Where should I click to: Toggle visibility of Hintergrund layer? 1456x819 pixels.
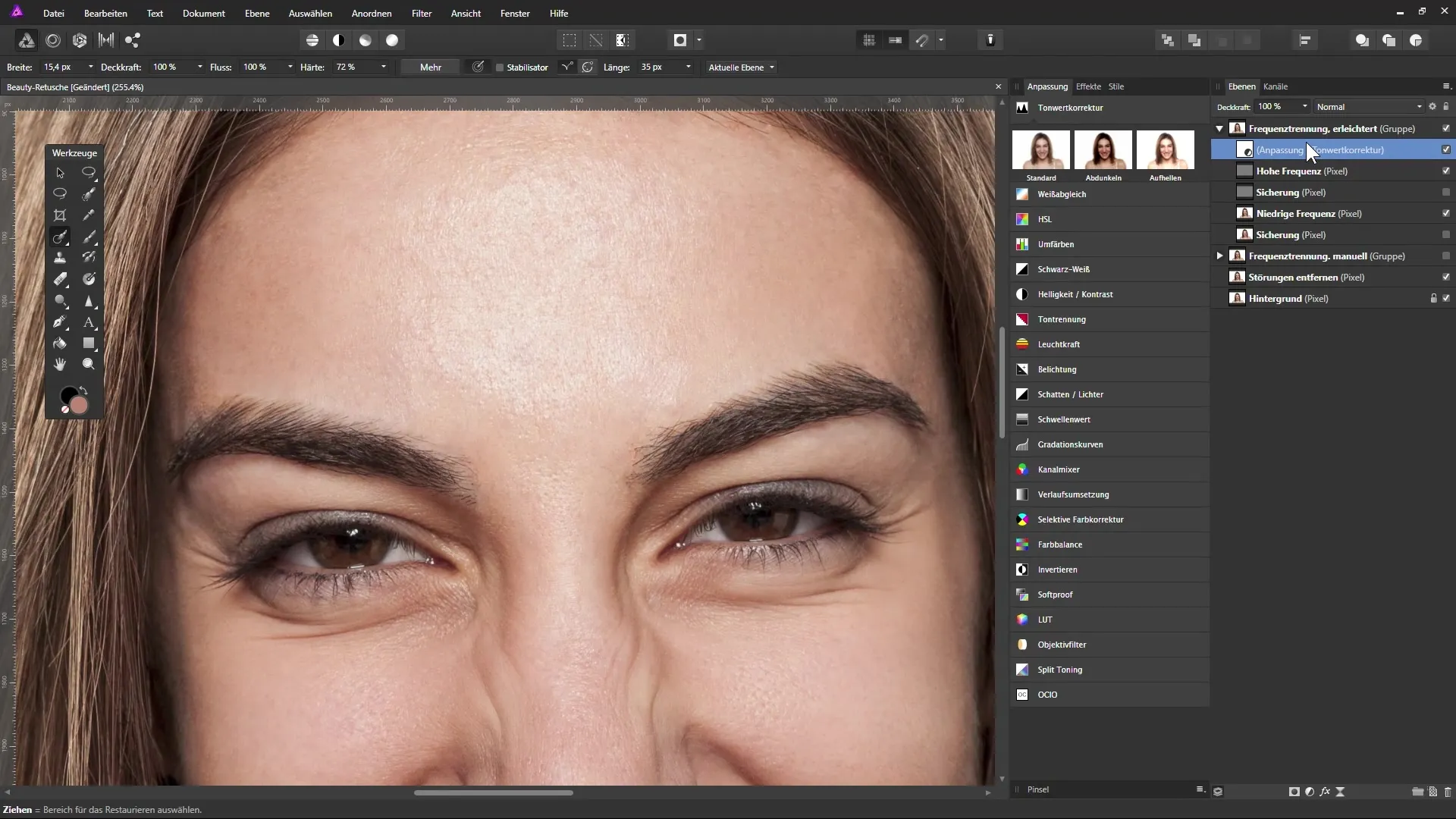point(1446,299)
